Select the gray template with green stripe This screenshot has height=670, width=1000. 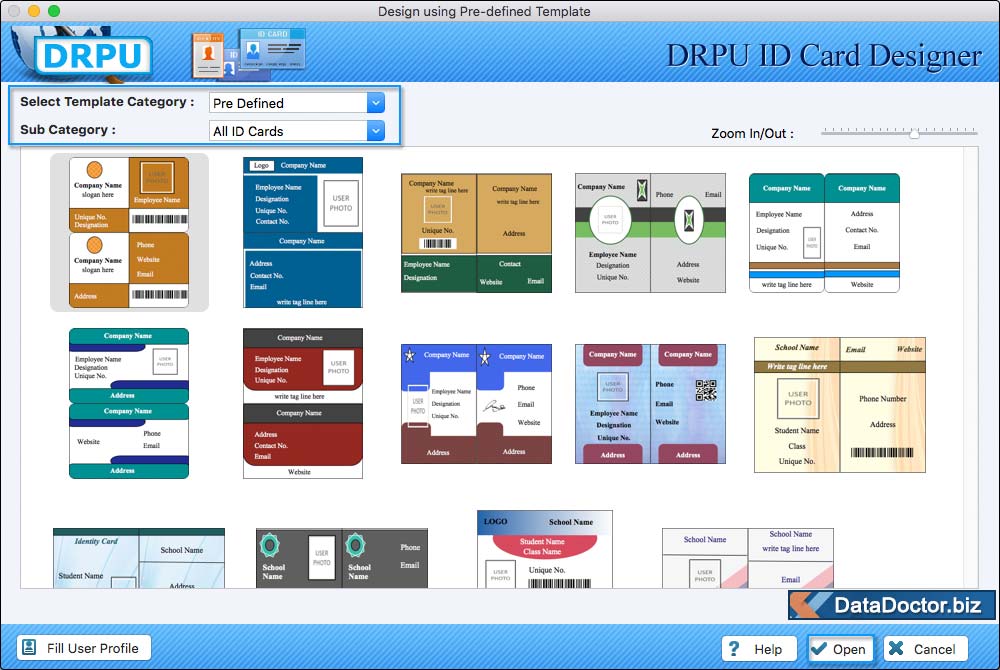[x=651, y=233]
